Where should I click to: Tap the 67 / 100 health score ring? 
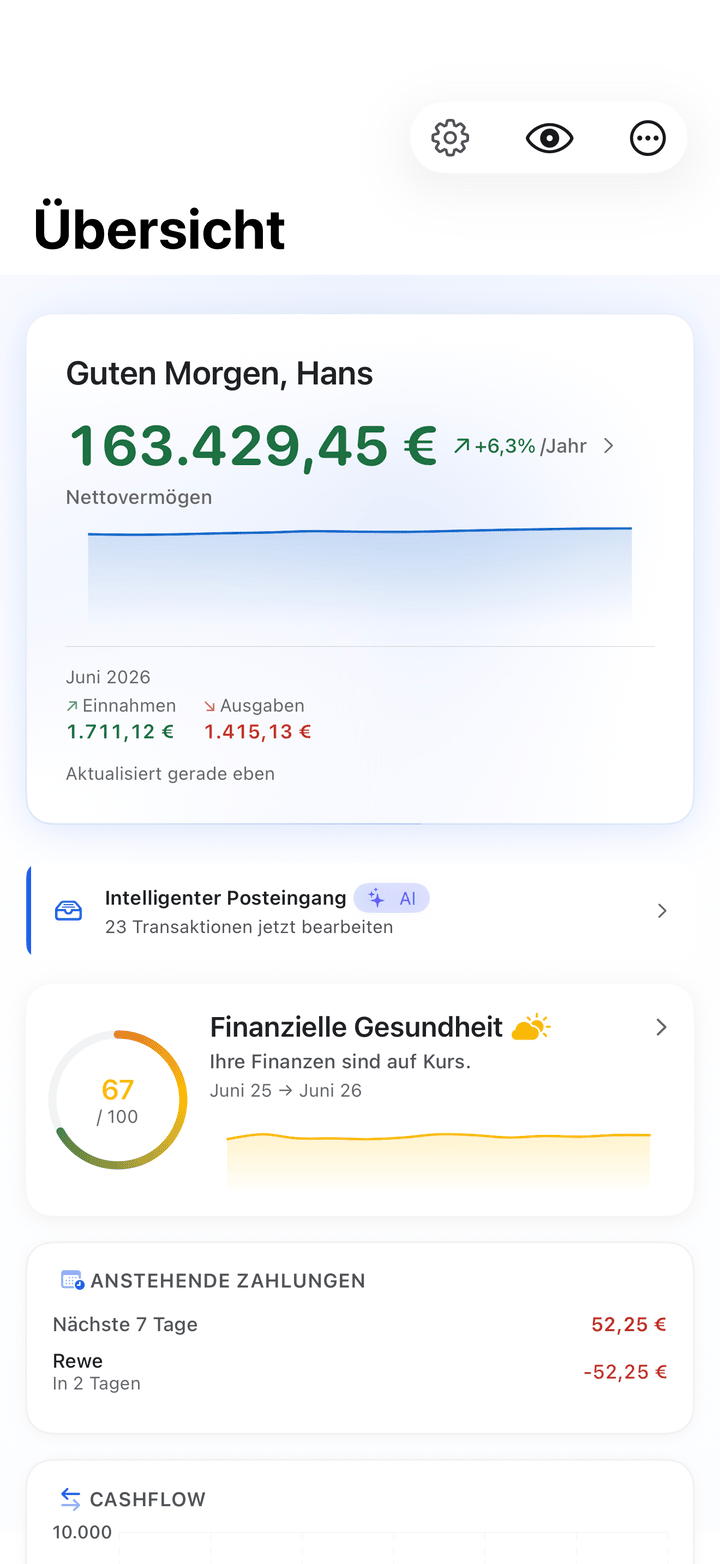[118, 1100]
